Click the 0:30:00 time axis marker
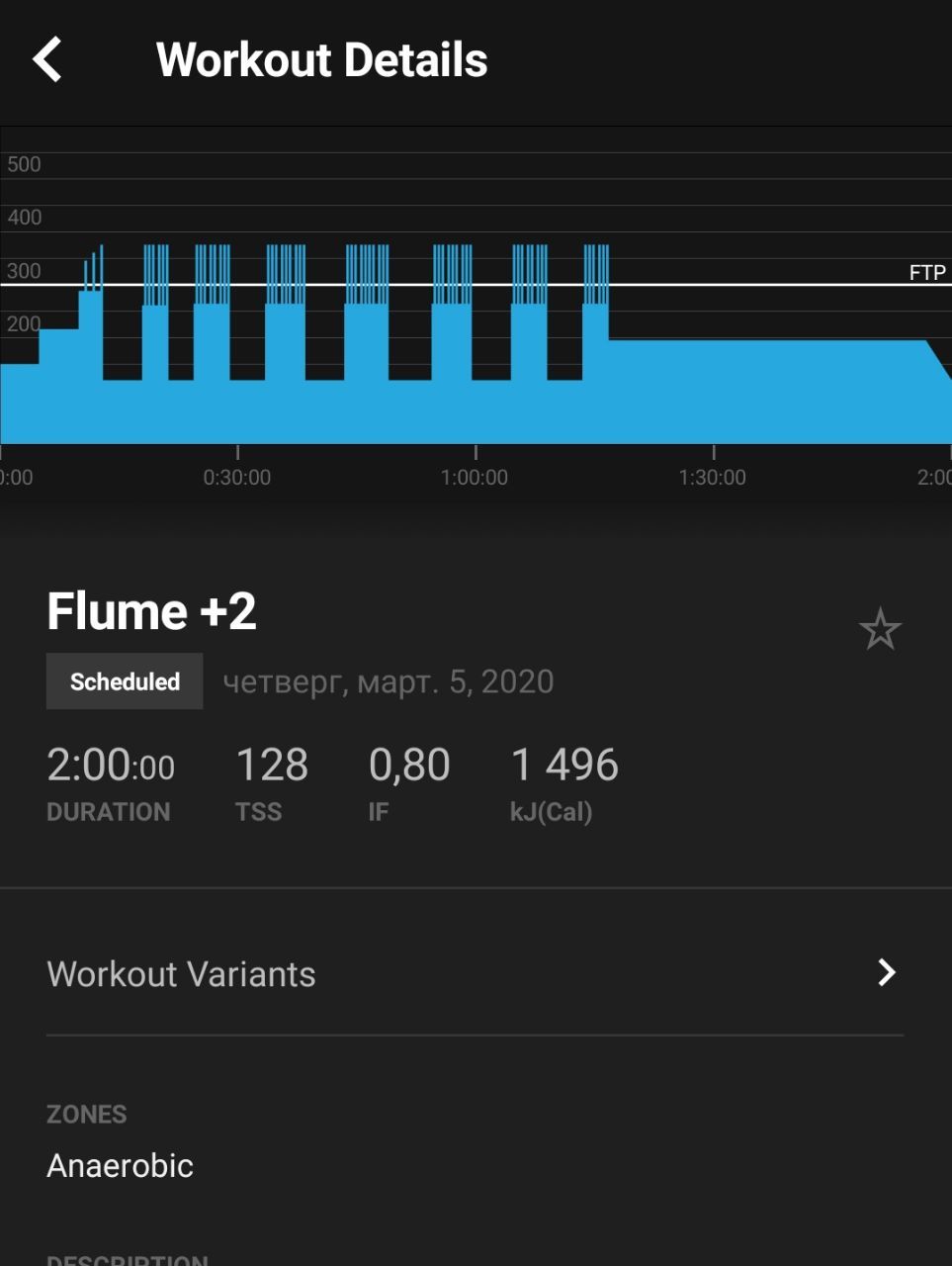 [237, 477]
